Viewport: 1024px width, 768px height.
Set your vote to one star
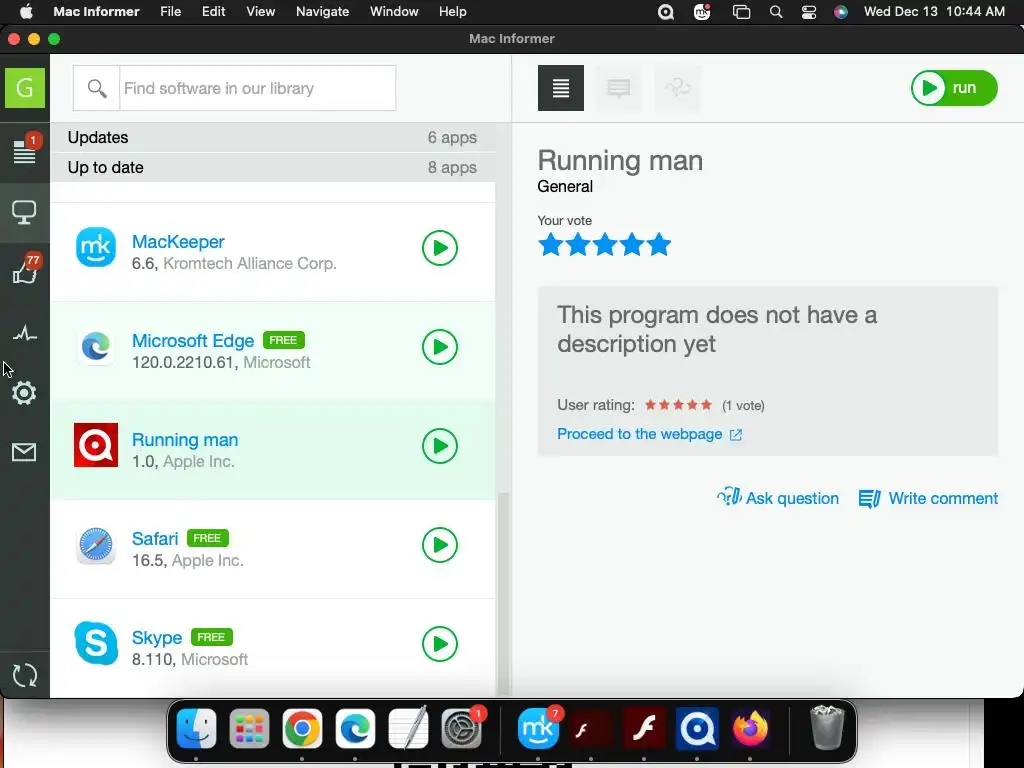(551, 245)
